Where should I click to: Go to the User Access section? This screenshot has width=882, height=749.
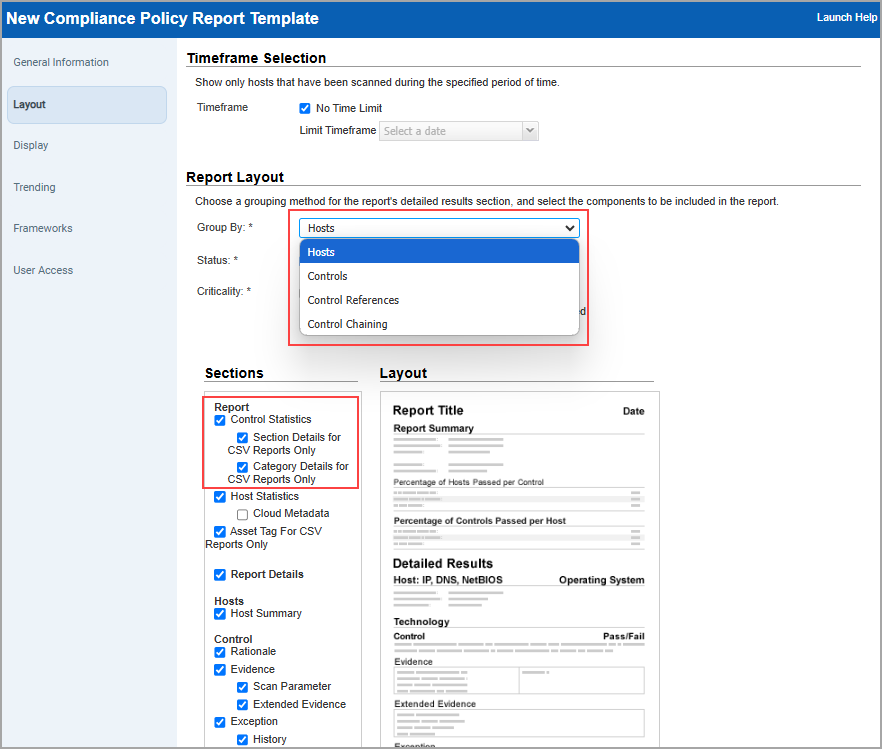pyautogui.click(x=43, y=270)
